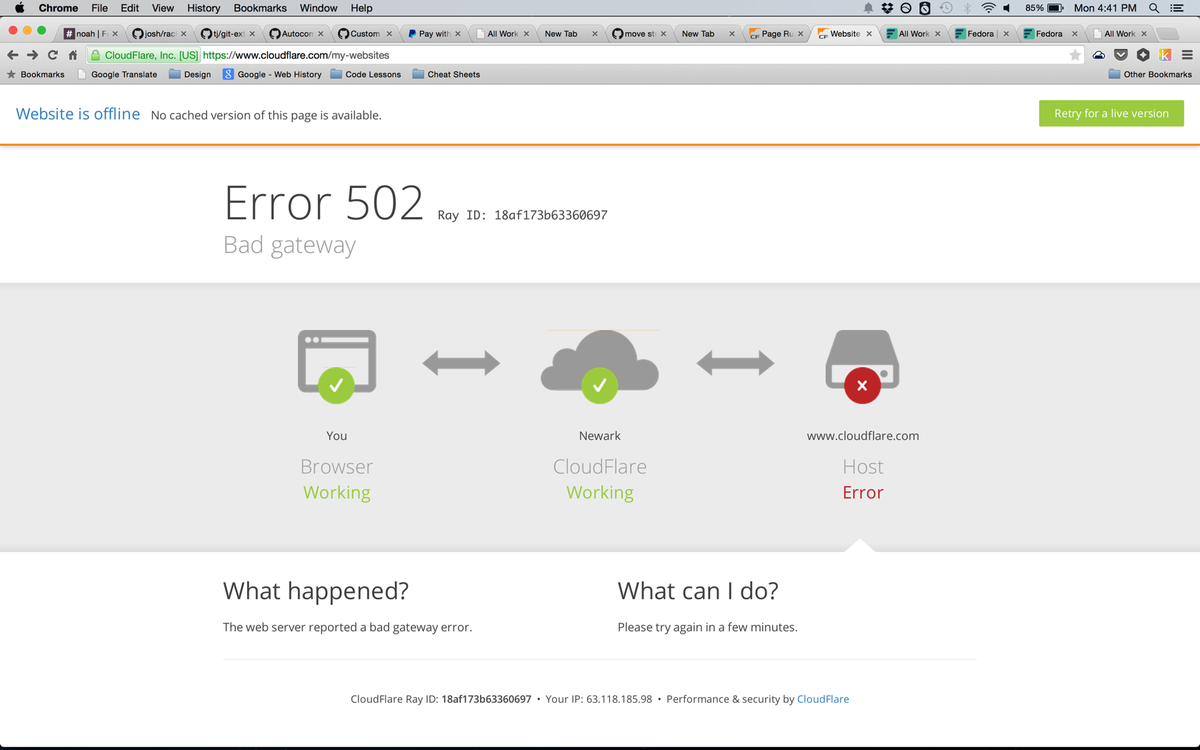Click the browser Back arrow

(11, 55)
